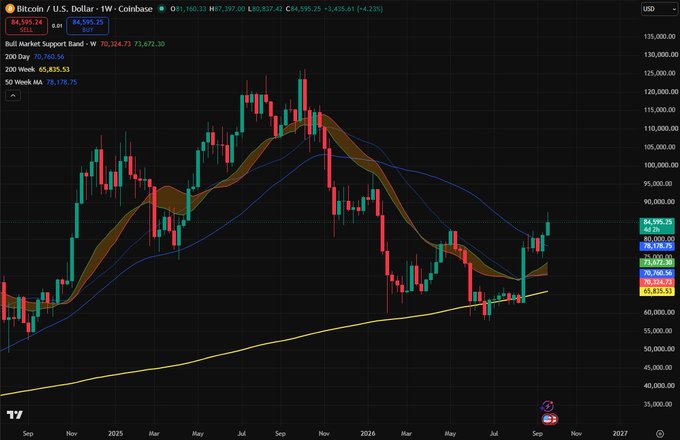Open the TradingView logo
Screen dimensions: 680x440
tap(14, 415)
